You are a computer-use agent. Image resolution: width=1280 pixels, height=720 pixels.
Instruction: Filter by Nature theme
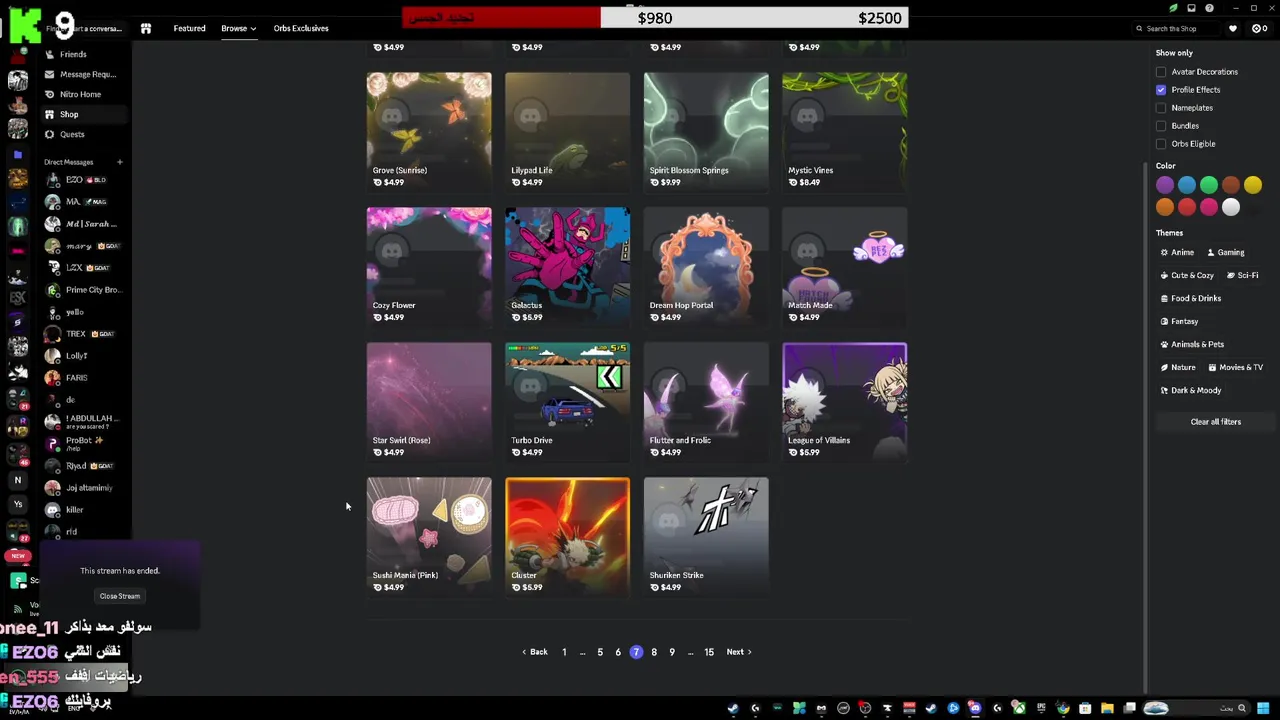[x=1178, y=368]
